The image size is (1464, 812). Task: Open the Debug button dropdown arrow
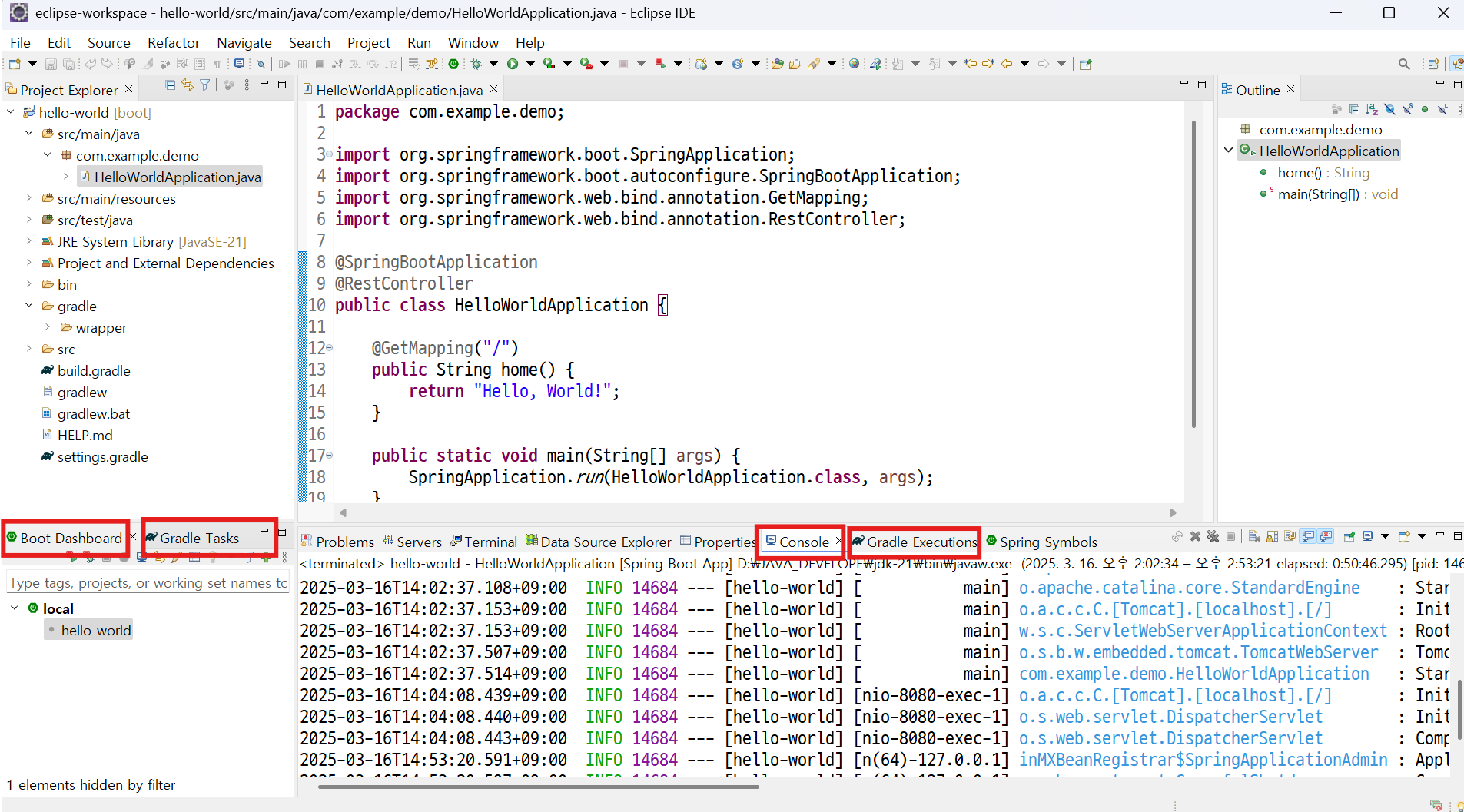tap(493, 64)
